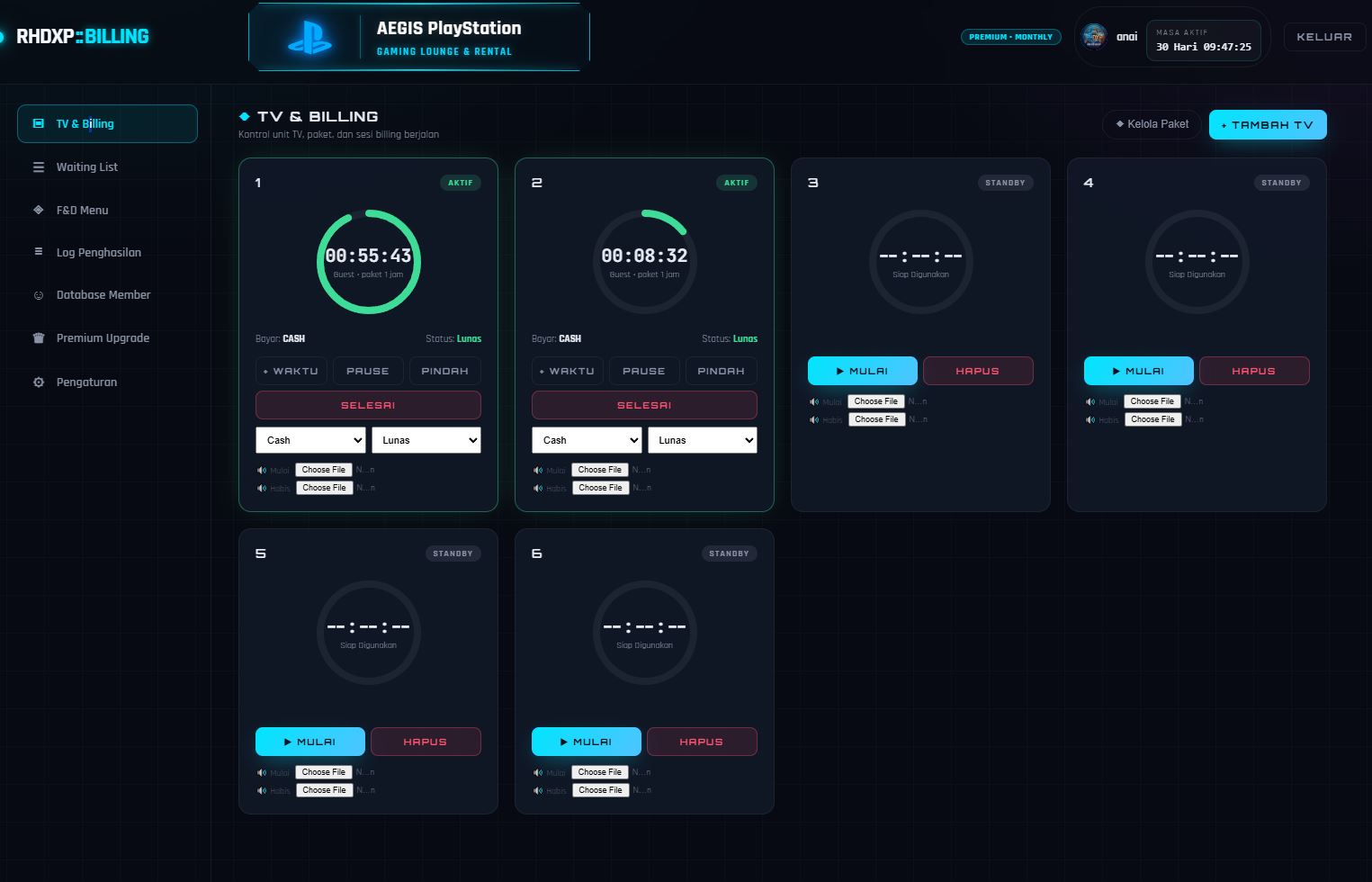Click the Database Member smiley icon
The width and height of the screenshot is (1372, 882).
click(x=39, y=295)
